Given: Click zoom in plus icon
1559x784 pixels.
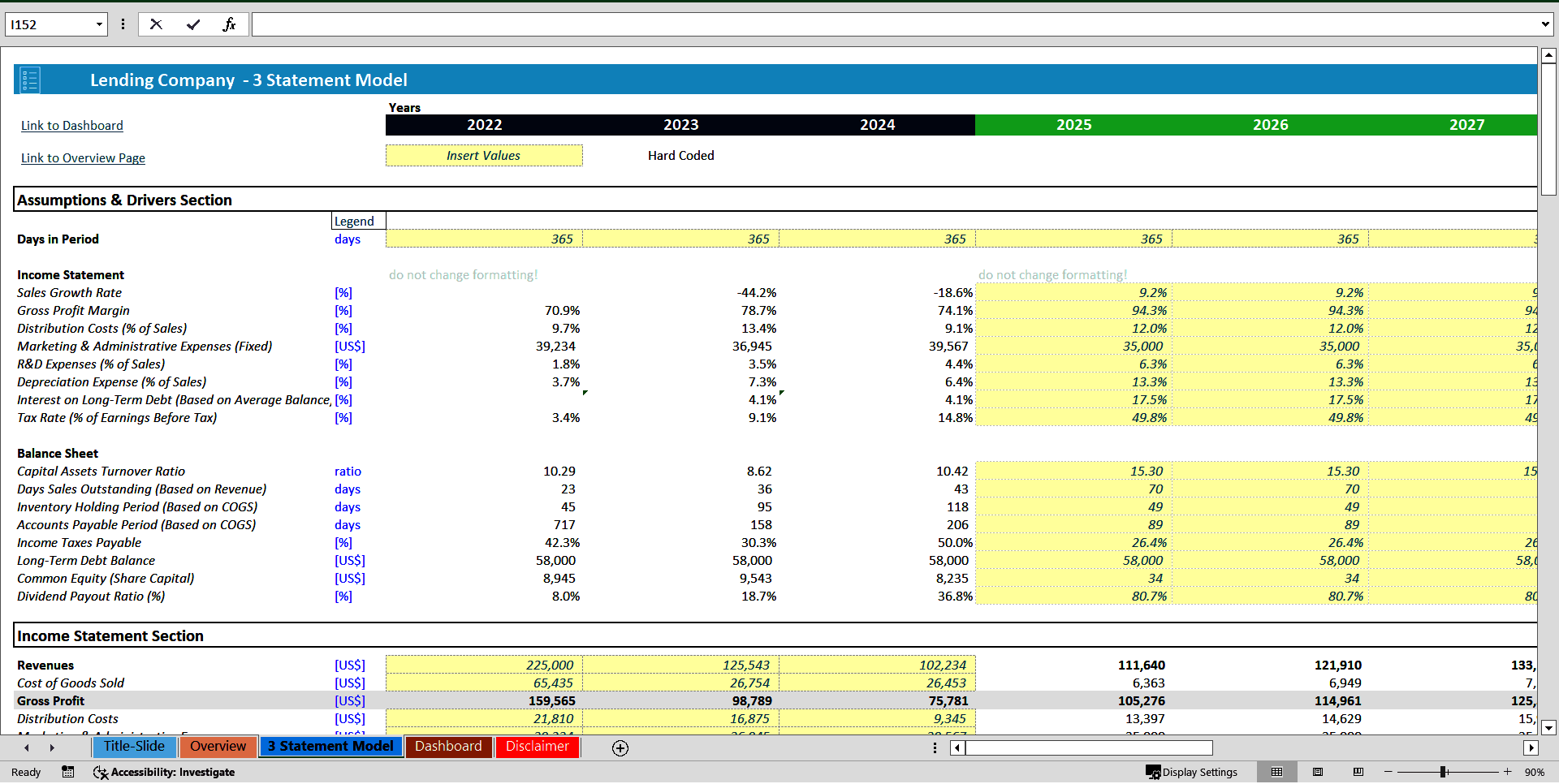Looking at the screenshot, I should point(1508,772).
